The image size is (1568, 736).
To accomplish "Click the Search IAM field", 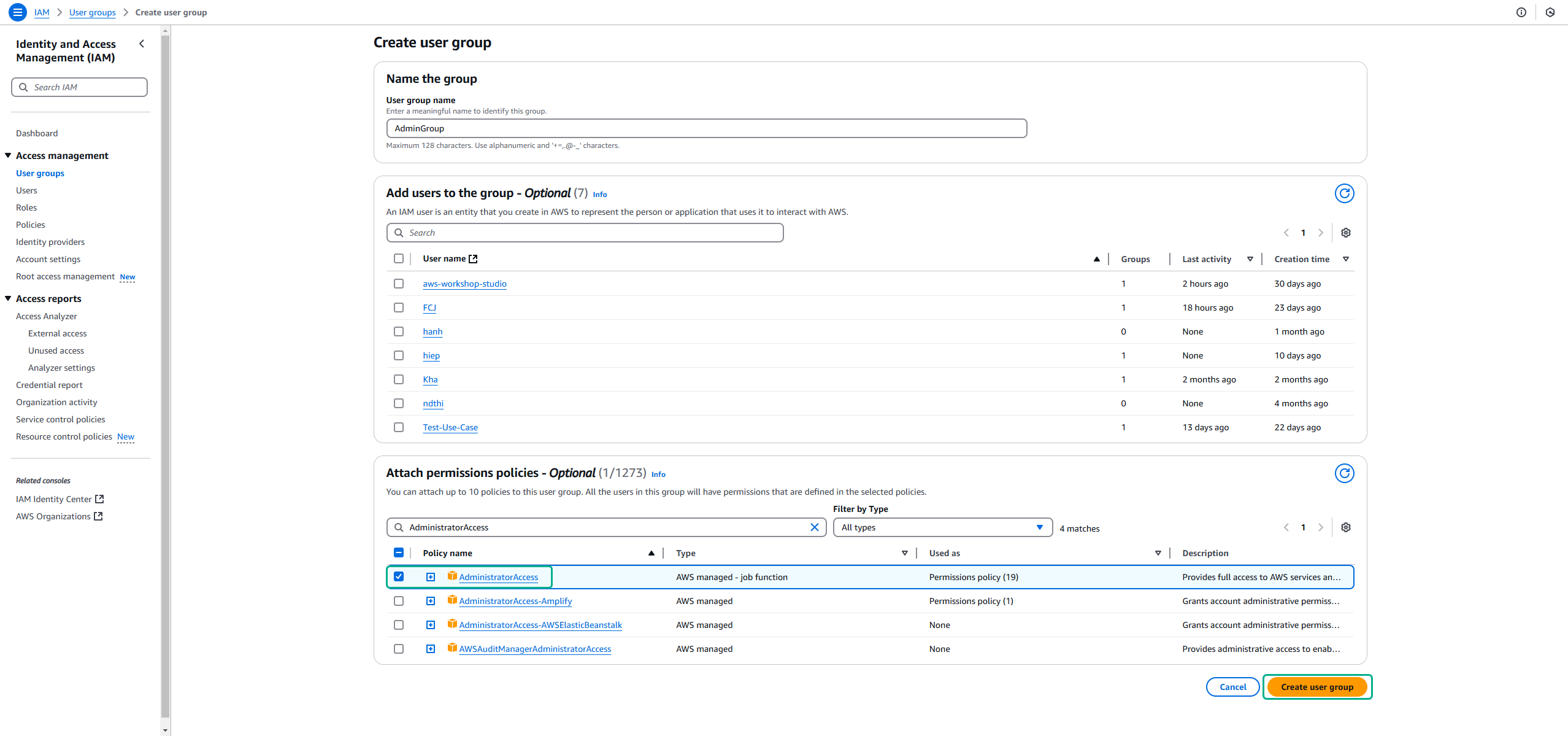I will 79,87.
